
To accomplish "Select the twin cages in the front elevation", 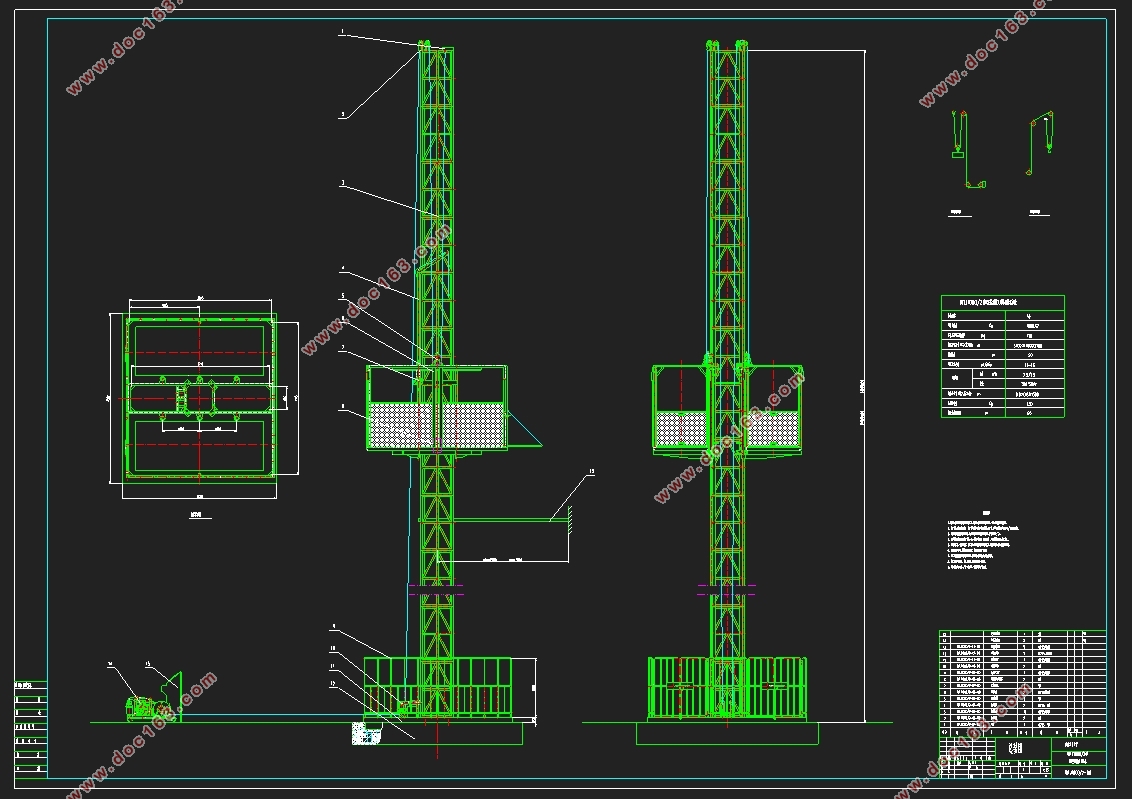I will click(x=728, y=409).
